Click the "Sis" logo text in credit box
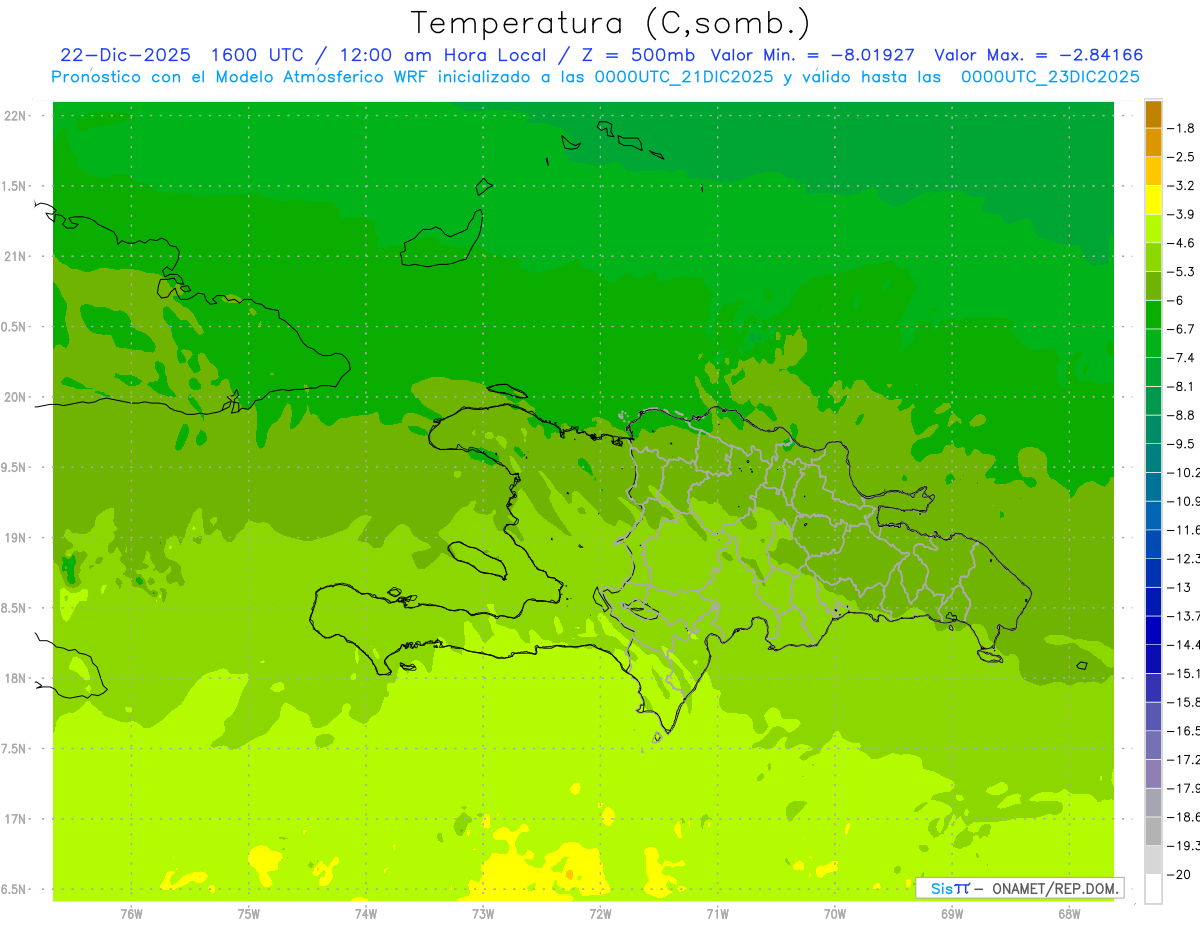Image resolution: width=1200 pixels, height=927 pixels. tap(941, 888)
